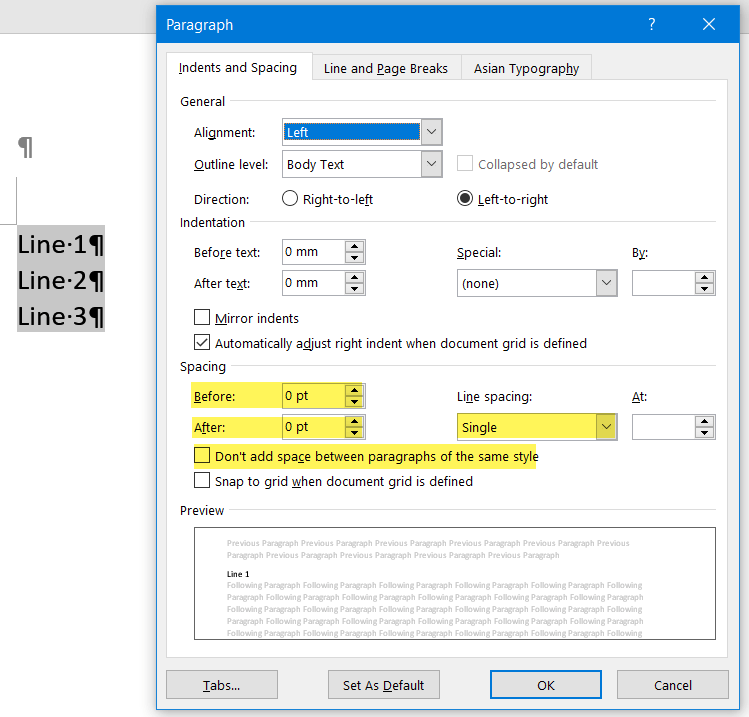
Task: Enable the Mirror indents checkbox
Action: coord(202,317)
